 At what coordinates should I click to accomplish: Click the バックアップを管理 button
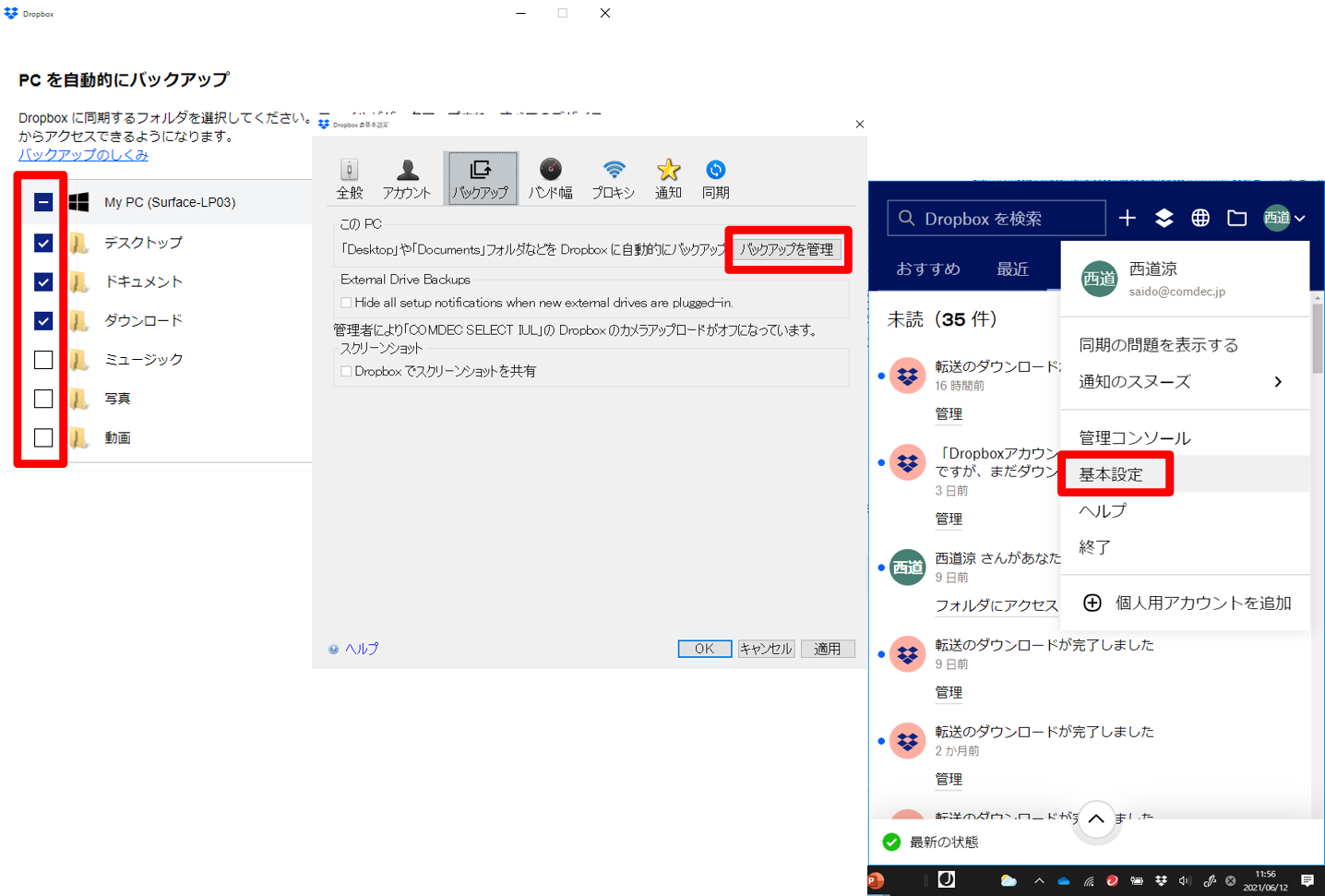(x=787, y=249)
